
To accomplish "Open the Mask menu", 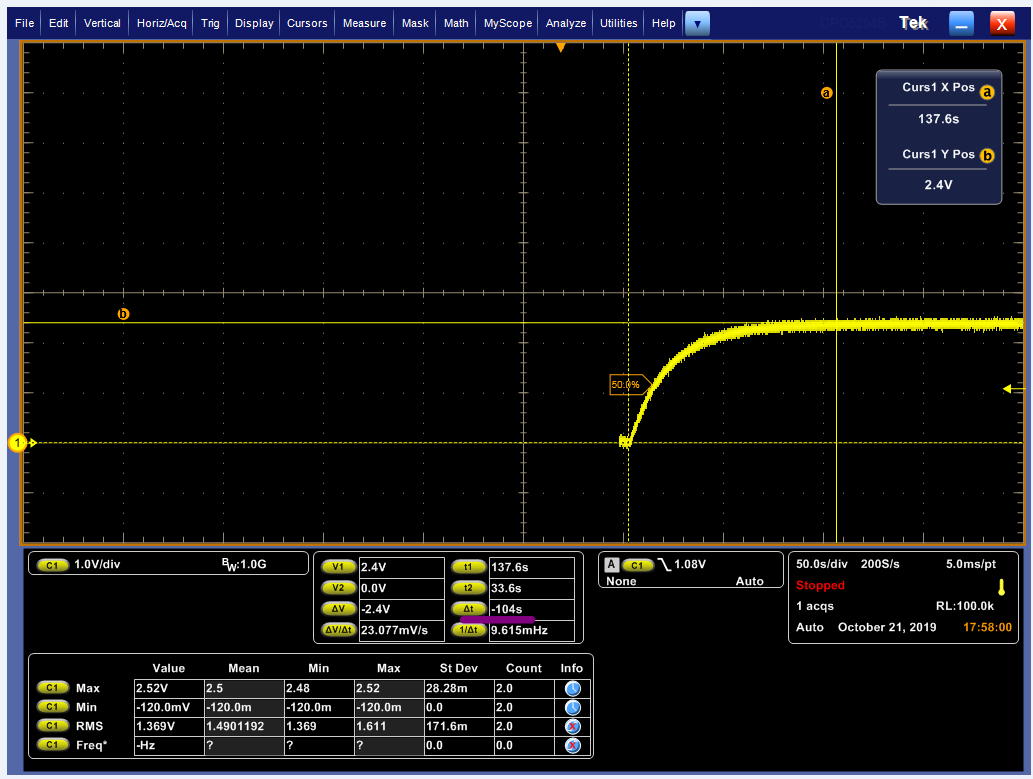I will click(x=415, y=23).
